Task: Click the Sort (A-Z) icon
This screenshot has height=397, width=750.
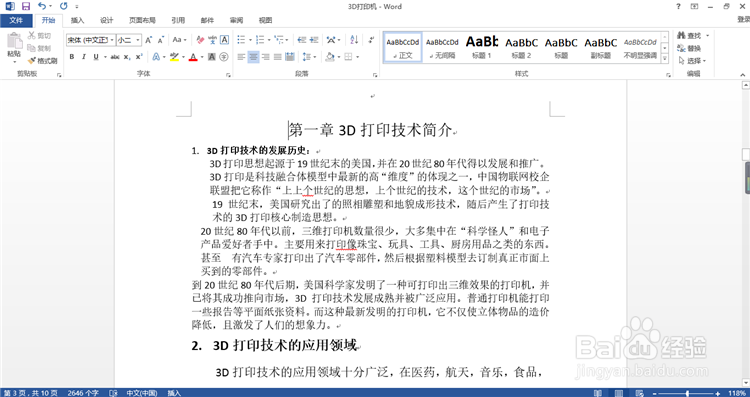Action: pyautogui.click(x=354, y=40)
